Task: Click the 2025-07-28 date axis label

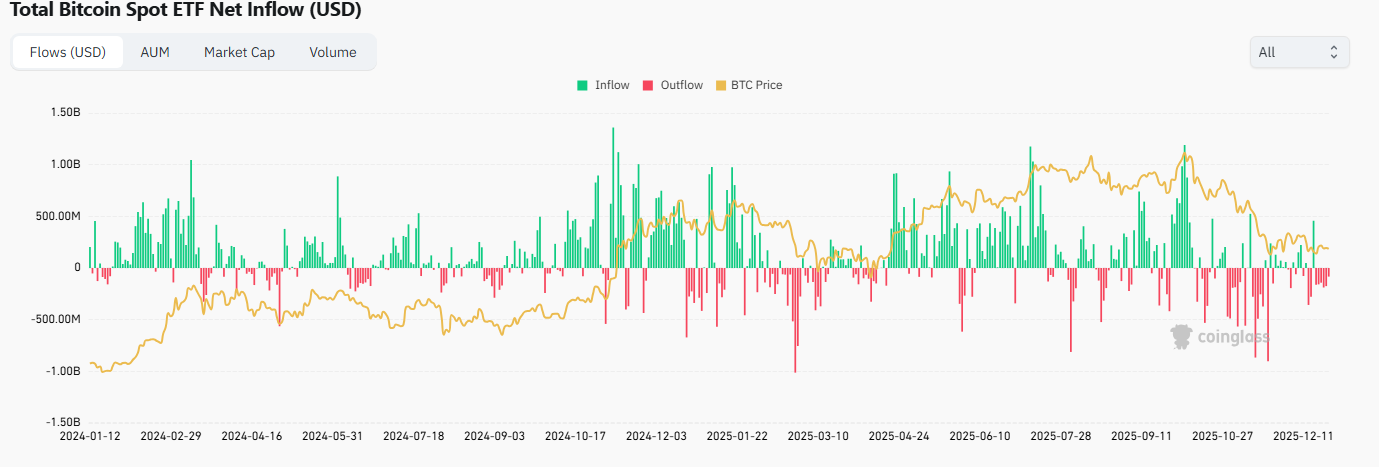Action: (x=1060, y=436)
